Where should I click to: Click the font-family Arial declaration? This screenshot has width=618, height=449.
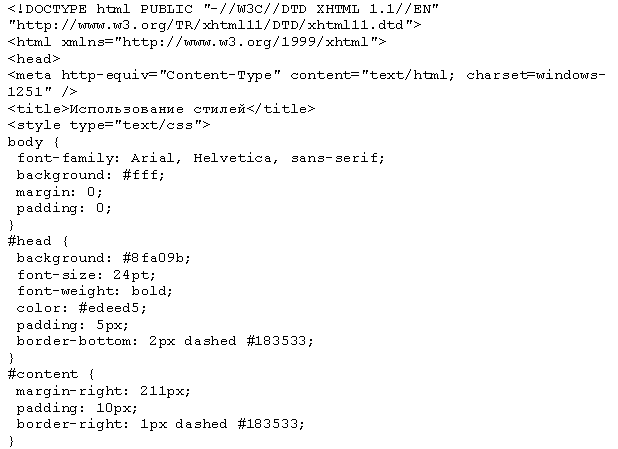(x=201, y=158)
